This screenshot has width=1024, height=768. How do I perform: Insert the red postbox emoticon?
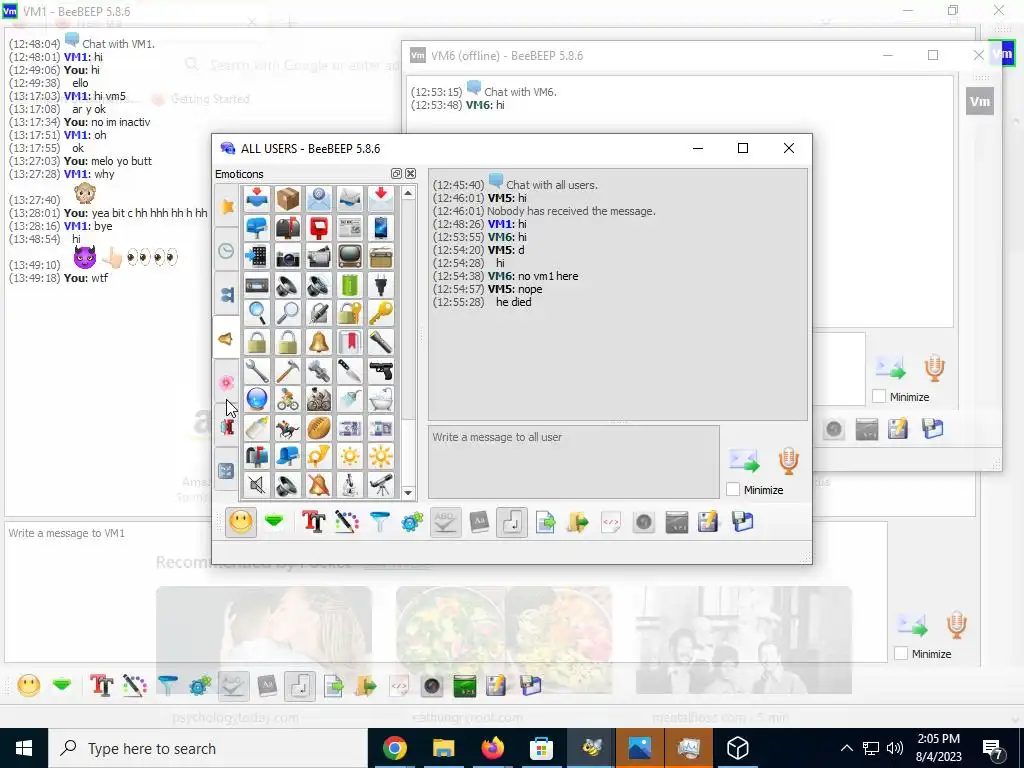(319, 227)
